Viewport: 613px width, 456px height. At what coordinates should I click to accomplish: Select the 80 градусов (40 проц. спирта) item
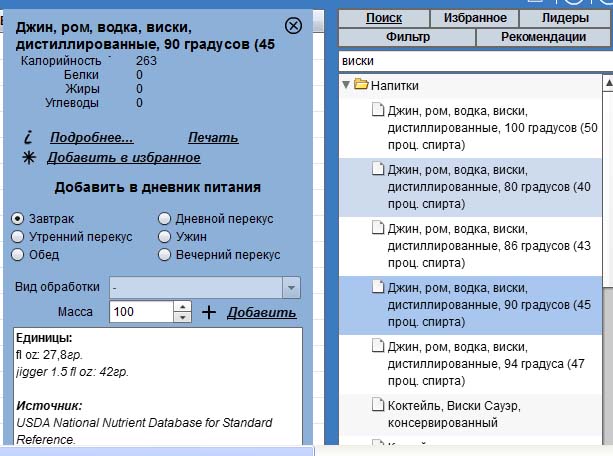click(x=471, y=187)
